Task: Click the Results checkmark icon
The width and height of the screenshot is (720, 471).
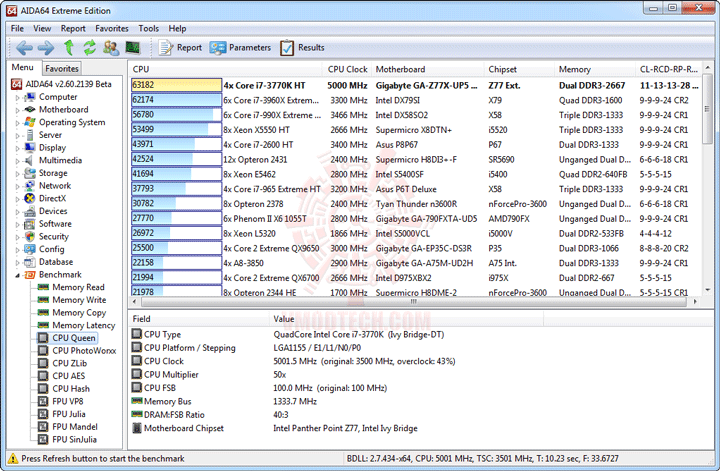Action: point(287,48)
